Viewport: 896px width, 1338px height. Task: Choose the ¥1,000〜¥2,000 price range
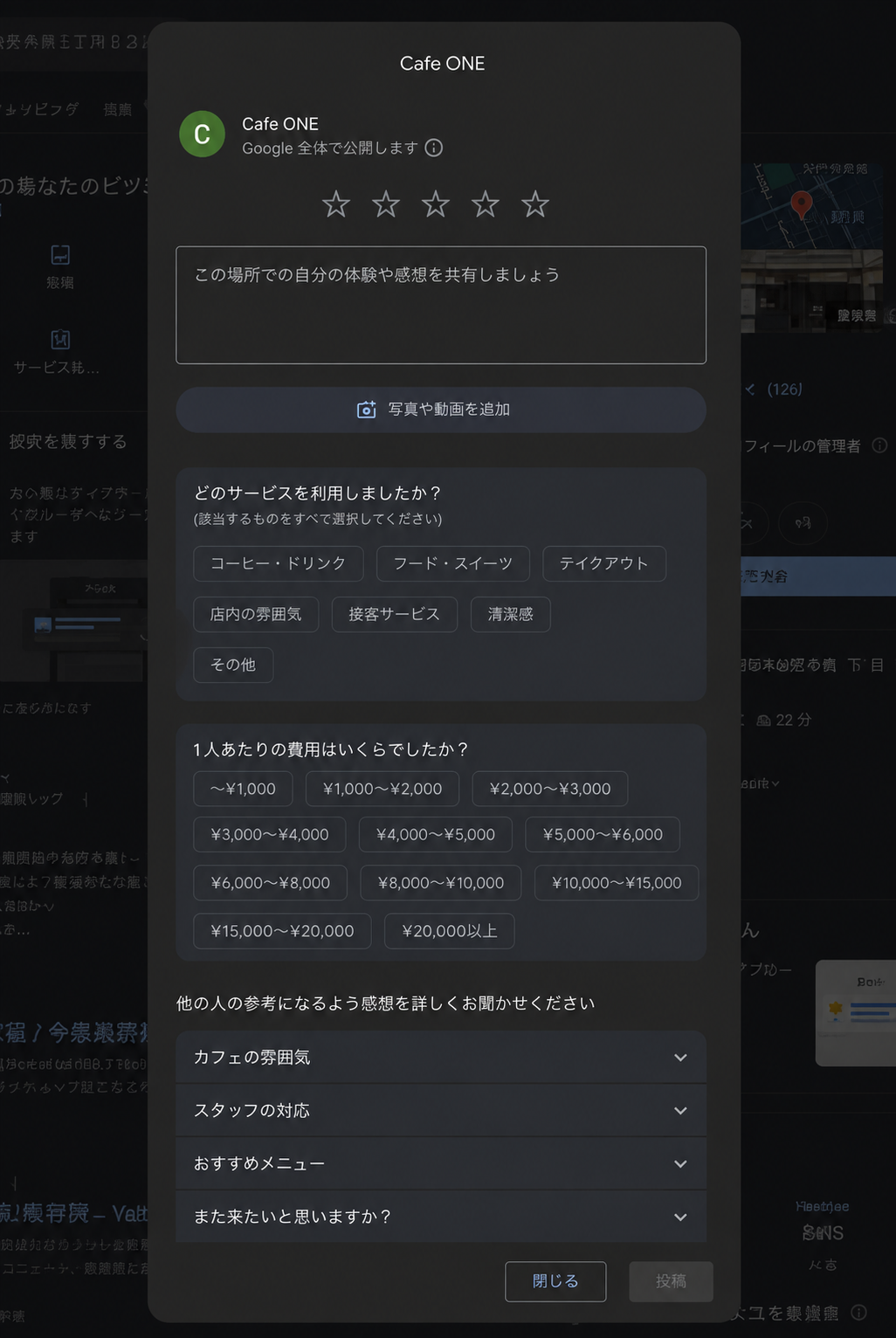pos(383,789)
